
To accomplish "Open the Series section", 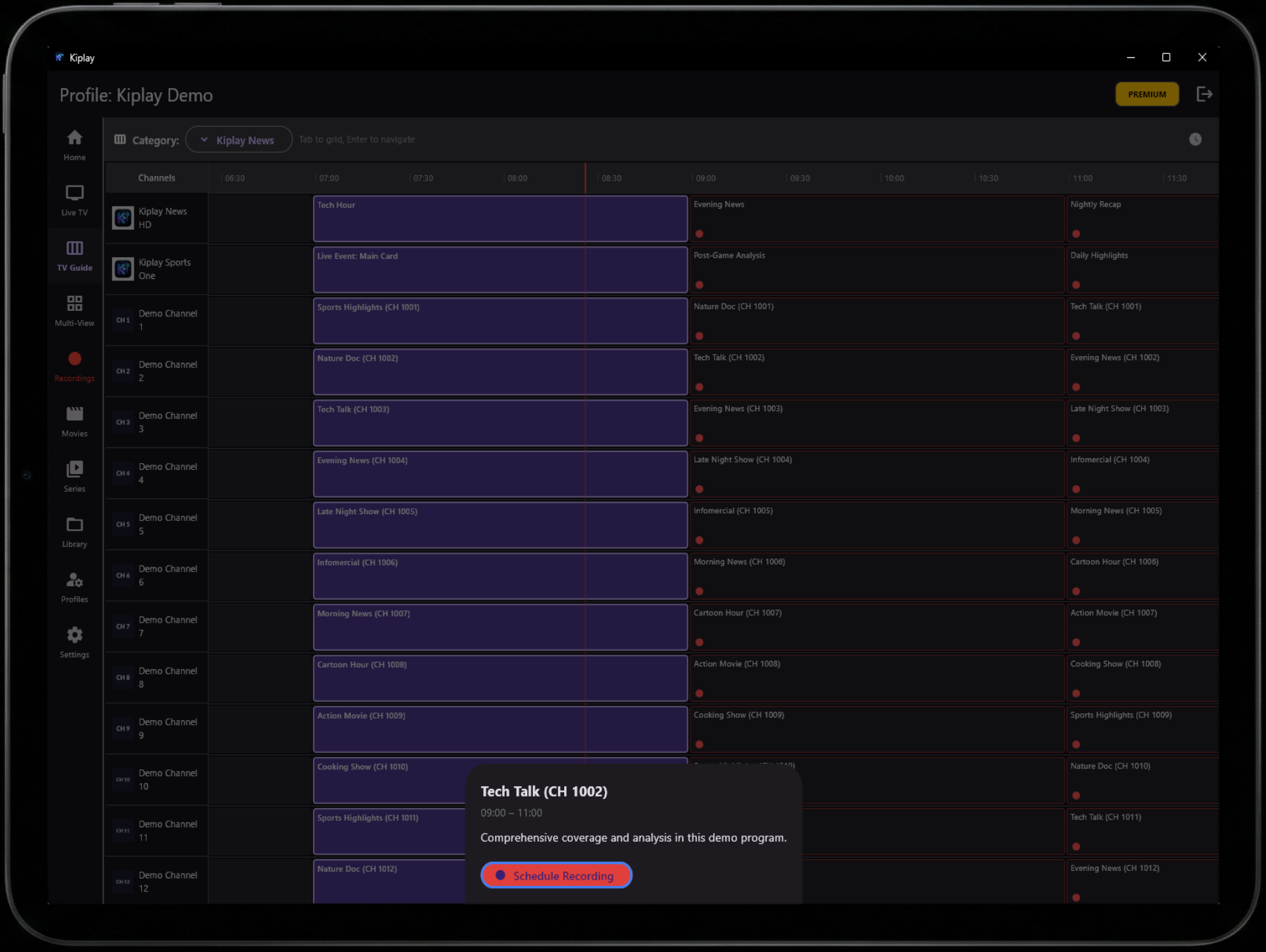I will (74, 476).
